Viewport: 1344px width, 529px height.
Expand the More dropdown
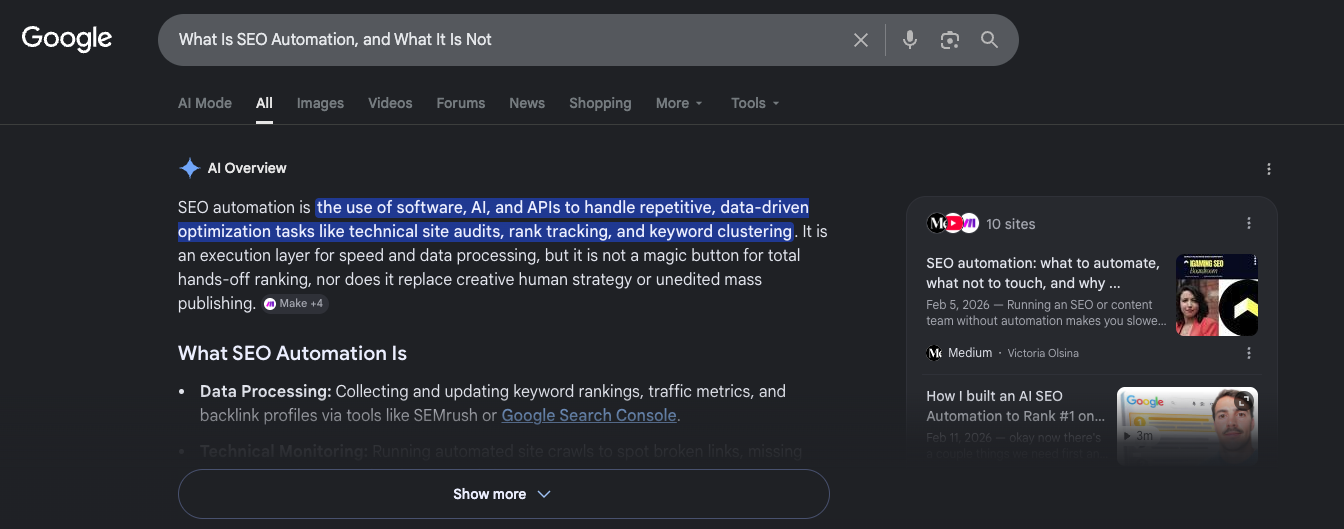(x=680, y=103)
